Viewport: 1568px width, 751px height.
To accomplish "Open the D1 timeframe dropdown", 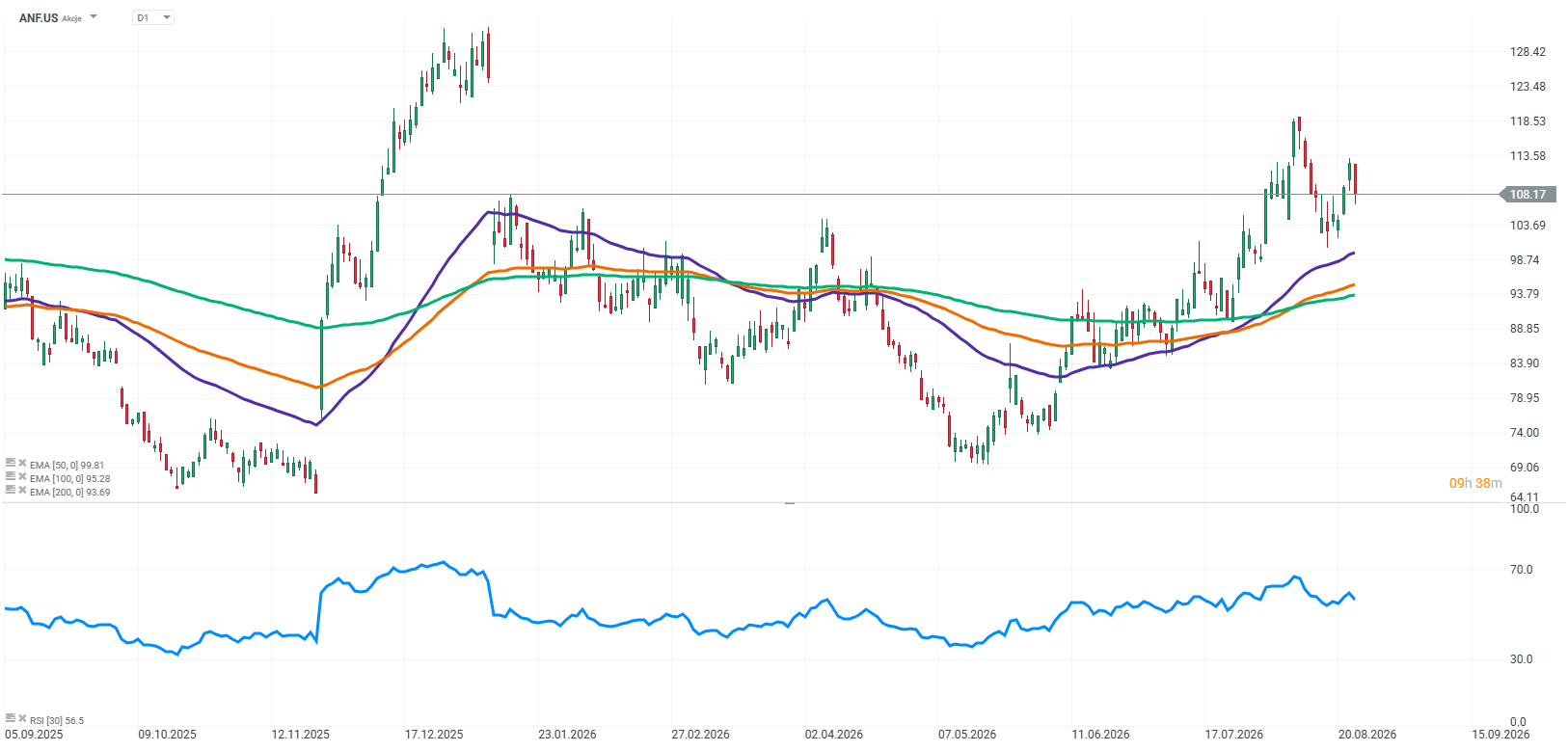I will tap(153, 17).
